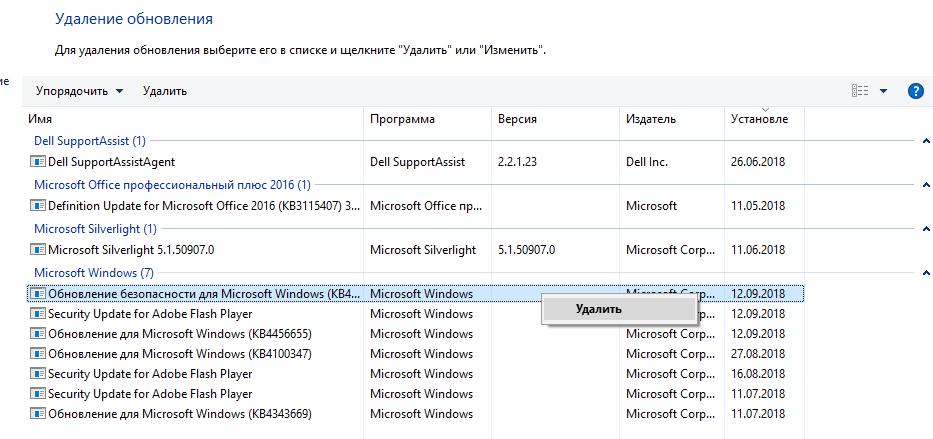This screenshot has height=439, width=933.
Task: Click the Удалить toolbar button
Action: (165, 91)
